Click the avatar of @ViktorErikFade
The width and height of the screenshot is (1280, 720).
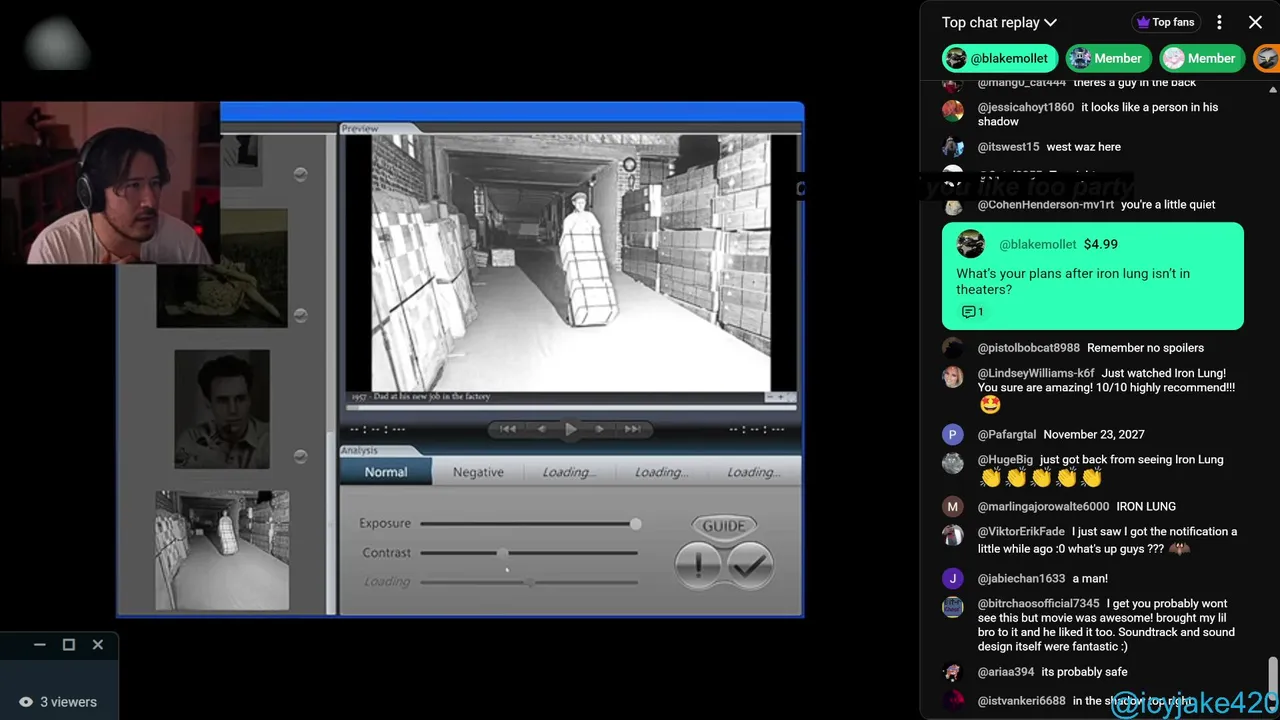(x=953, y=536)
